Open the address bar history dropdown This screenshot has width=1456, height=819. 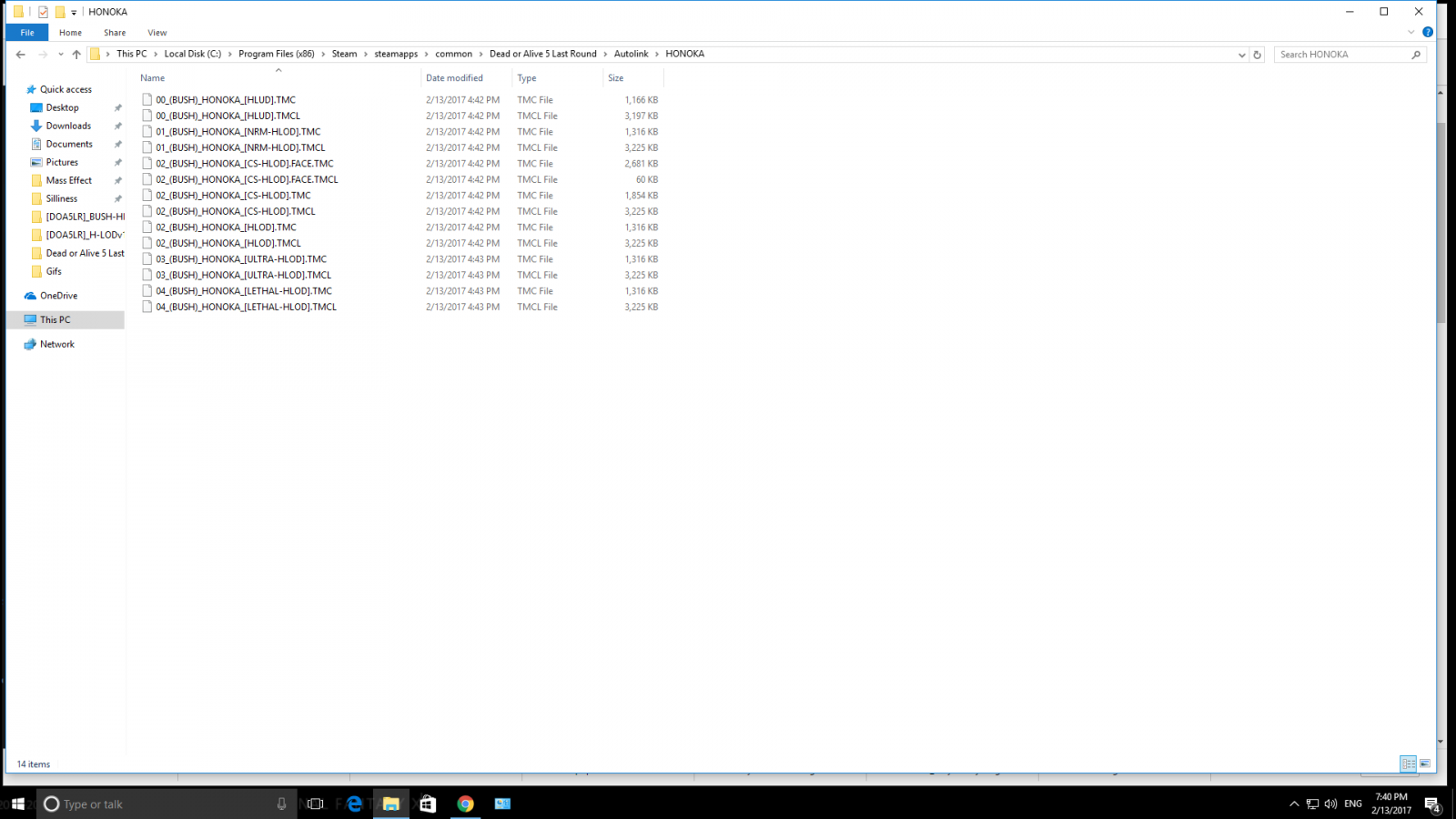point(1241,54)
